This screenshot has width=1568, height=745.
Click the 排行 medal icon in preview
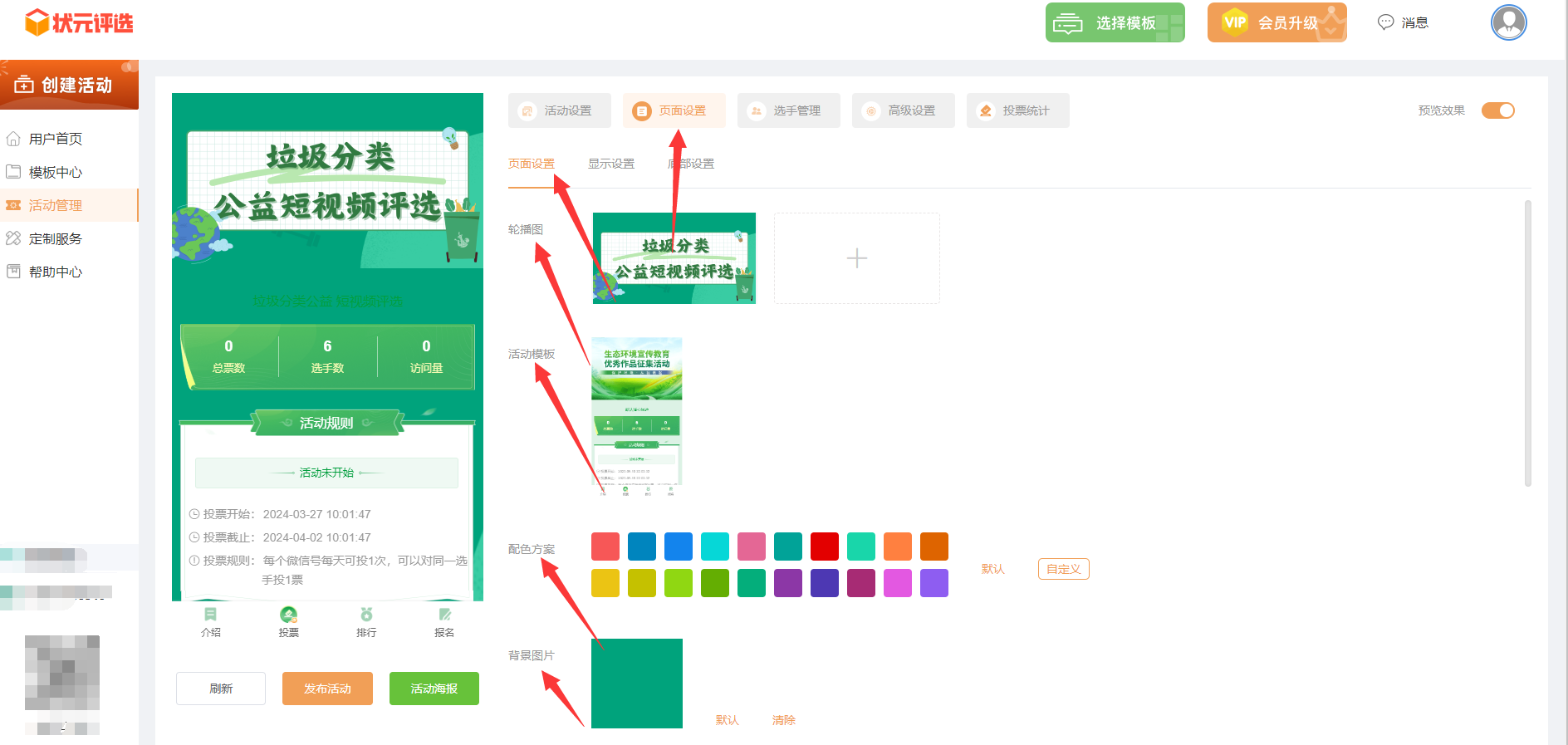[x=366, y=615]
